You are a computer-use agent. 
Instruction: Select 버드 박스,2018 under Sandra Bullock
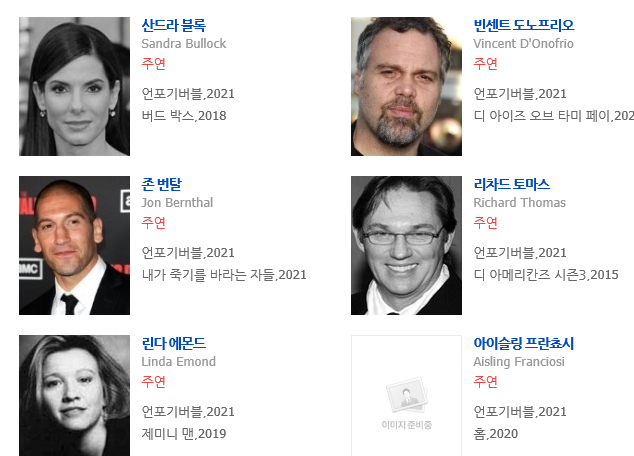click(x=184, y=116)
